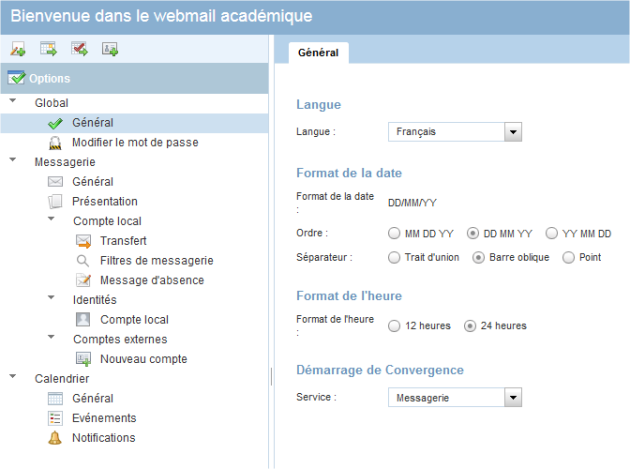Open the Service Messagerie dropdown

(455, 397)
